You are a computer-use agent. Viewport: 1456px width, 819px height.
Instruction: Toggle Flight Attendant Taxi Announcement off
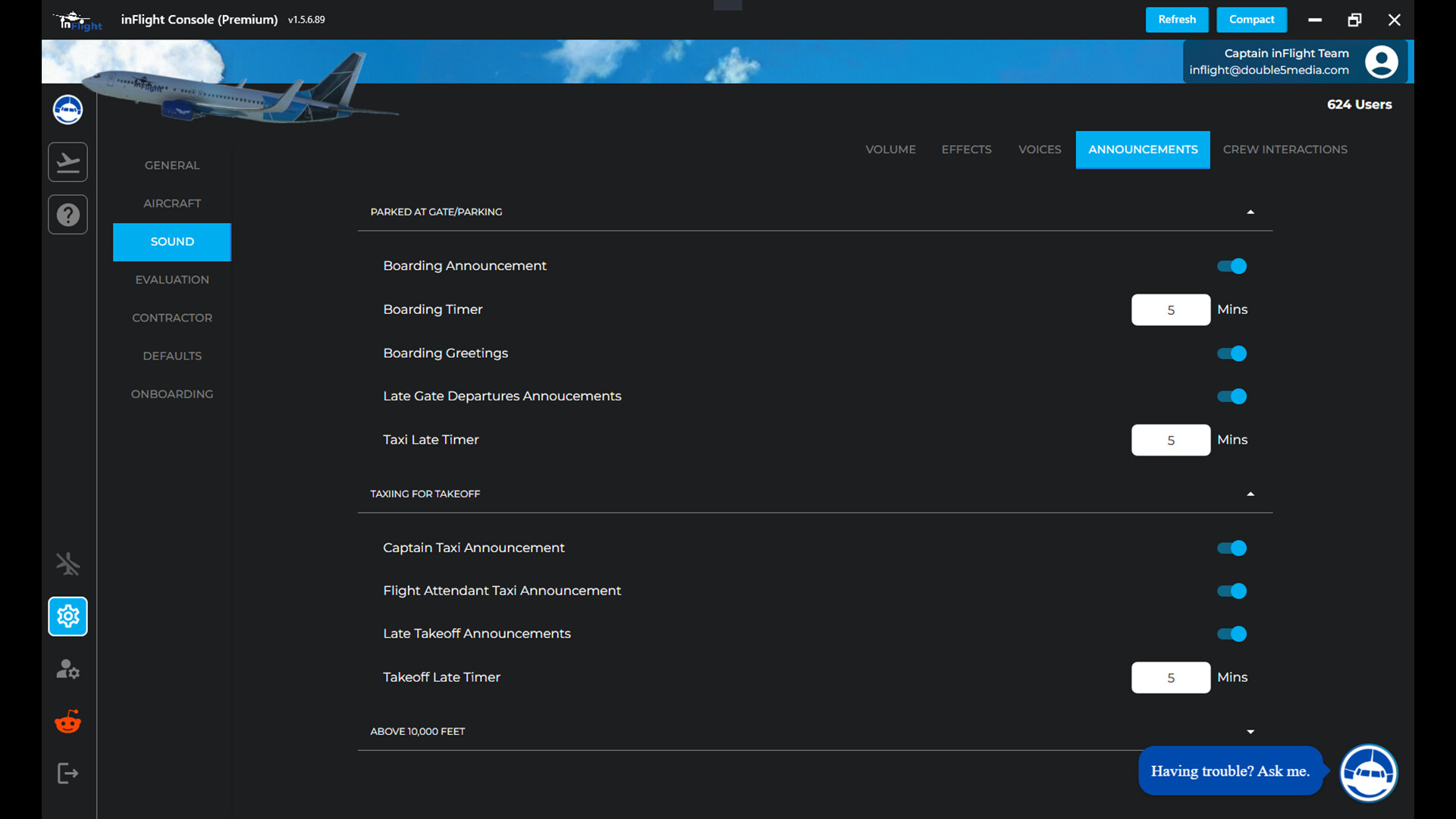pos(1231,591)
